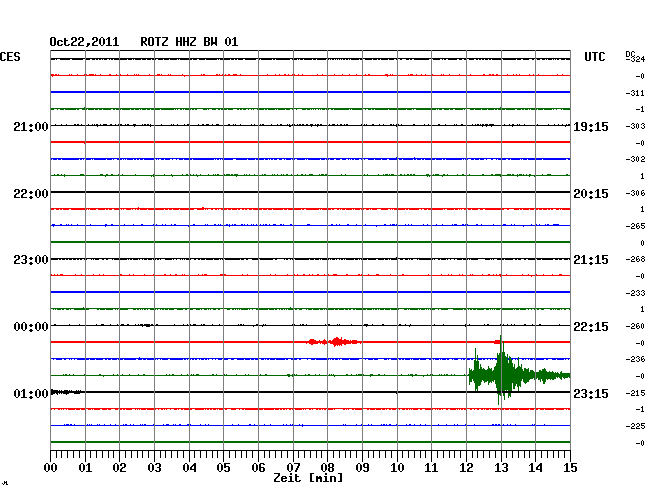This screenshot has height=494, width=650.
Task: Select the DC offset value -311
Action: [x=635, y=93]
